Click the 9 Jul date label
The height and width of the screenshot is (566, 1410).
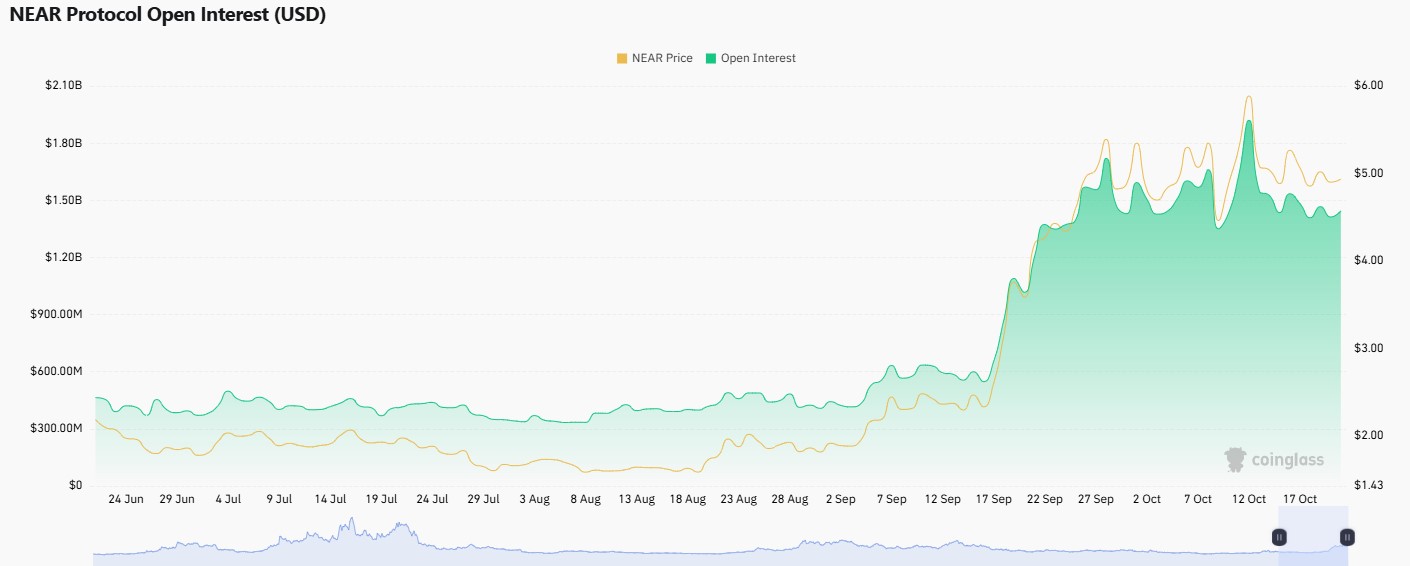pos(279,499)
